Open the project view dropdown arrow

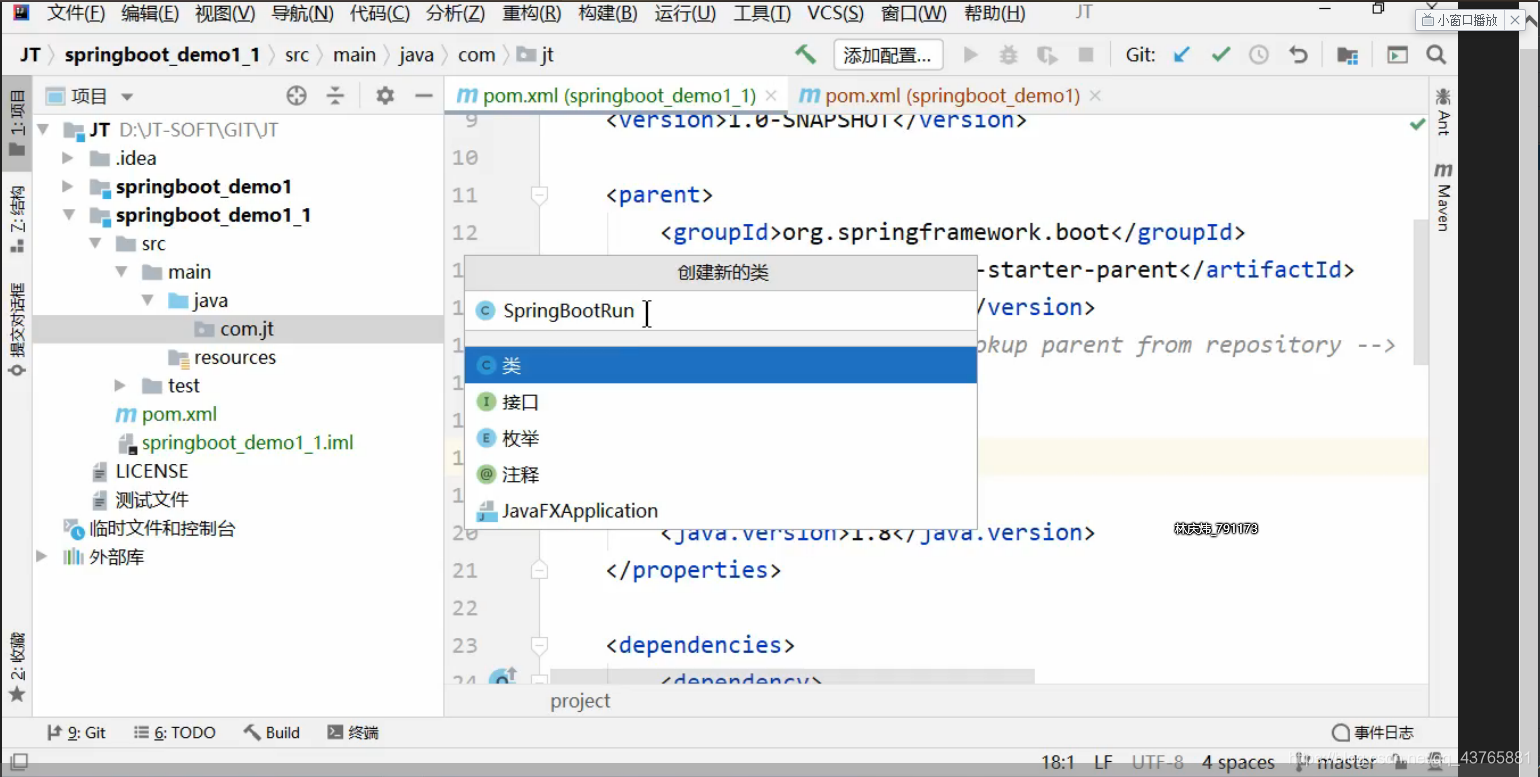tap(127, 97)
